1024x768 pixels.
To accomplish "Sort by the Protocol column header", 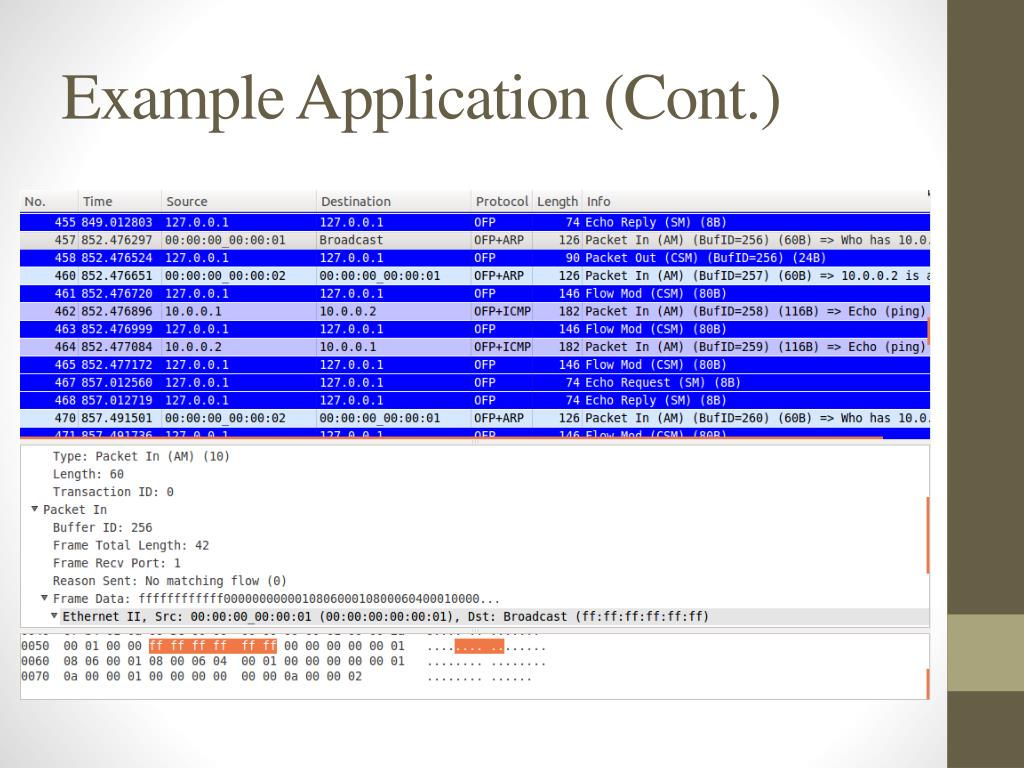I will pyautogui.click(x=502, y=201).
